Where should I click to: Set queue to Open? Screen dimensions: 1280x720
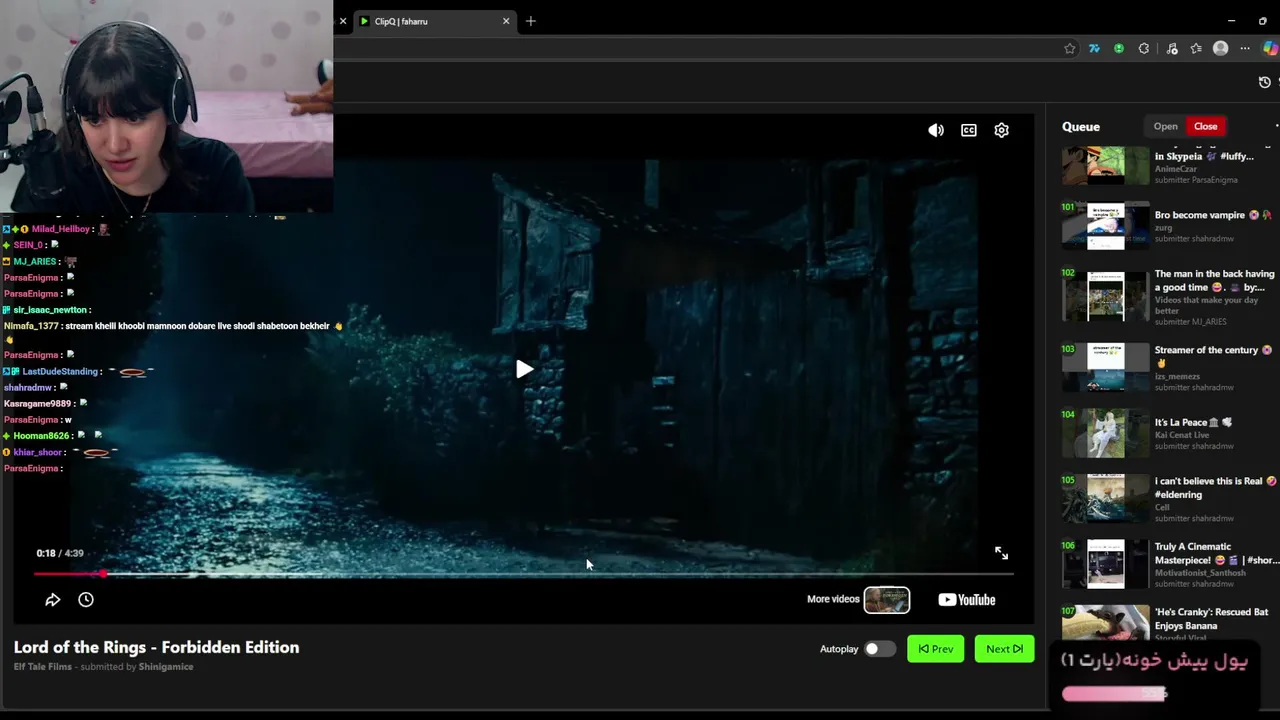[1165, 126]
